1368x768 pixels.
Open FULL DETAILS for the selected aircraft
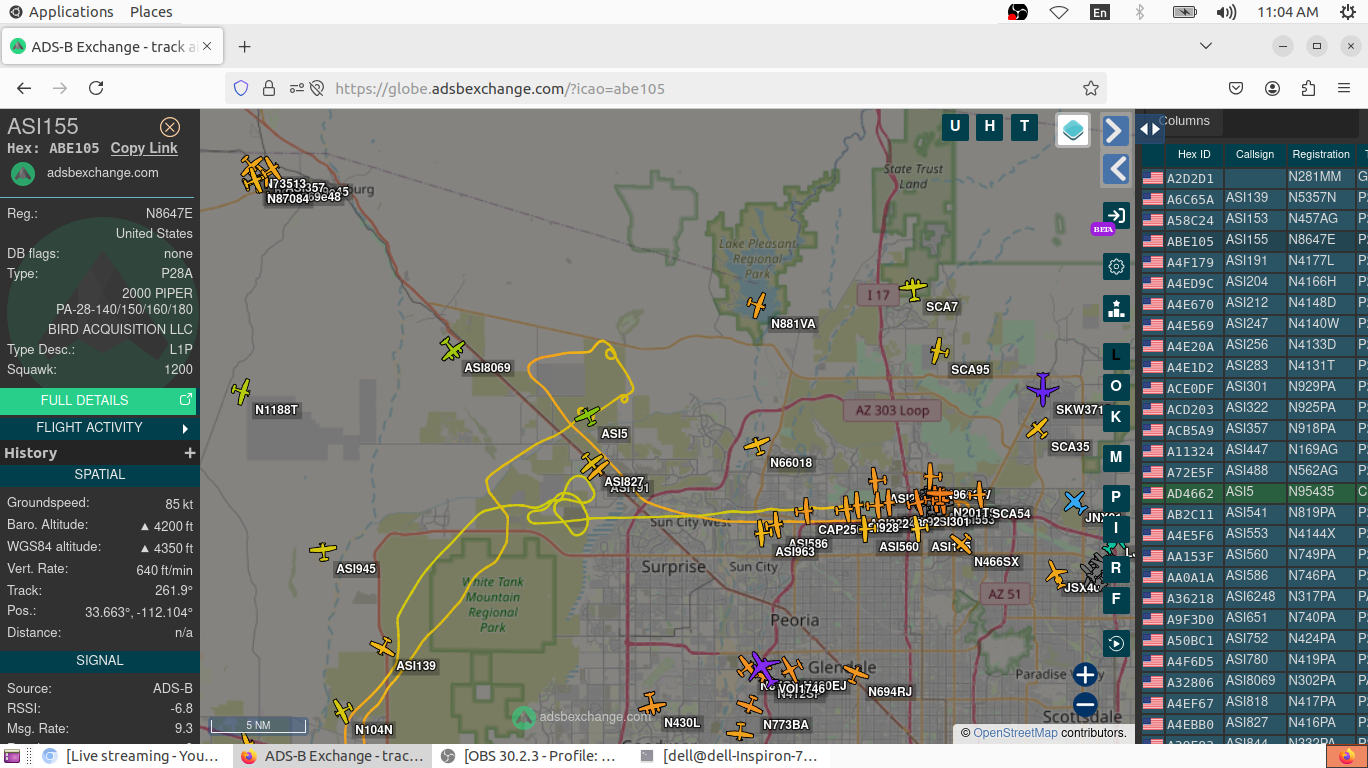pos(98,400)
